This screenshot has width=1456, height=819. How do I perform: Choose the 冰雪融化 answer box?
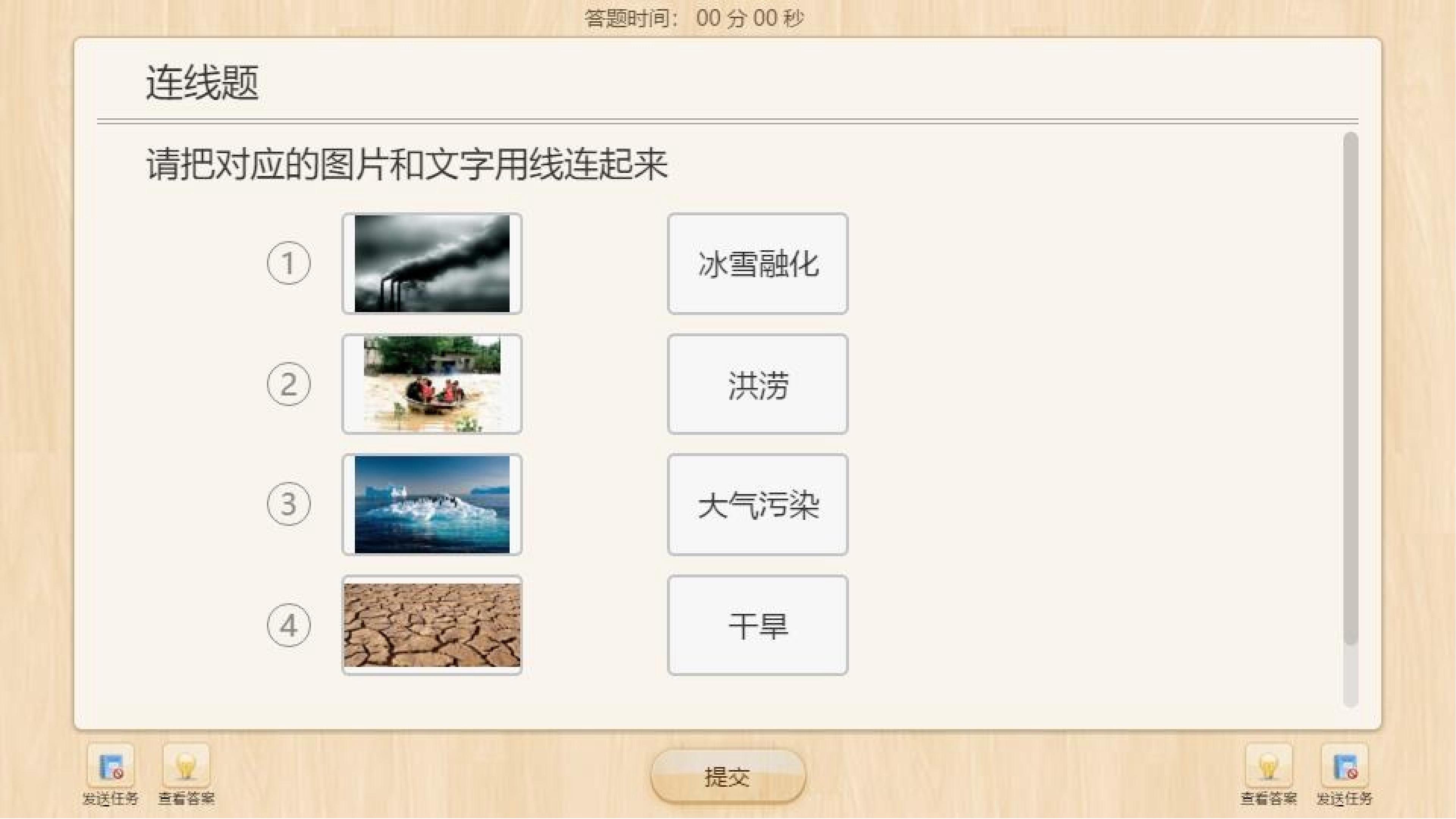pos(758,264)
